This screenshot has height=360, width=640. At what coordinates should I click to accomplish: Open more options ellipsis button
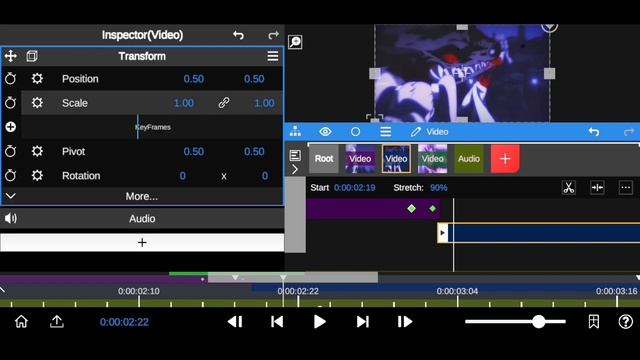point(625,188)
